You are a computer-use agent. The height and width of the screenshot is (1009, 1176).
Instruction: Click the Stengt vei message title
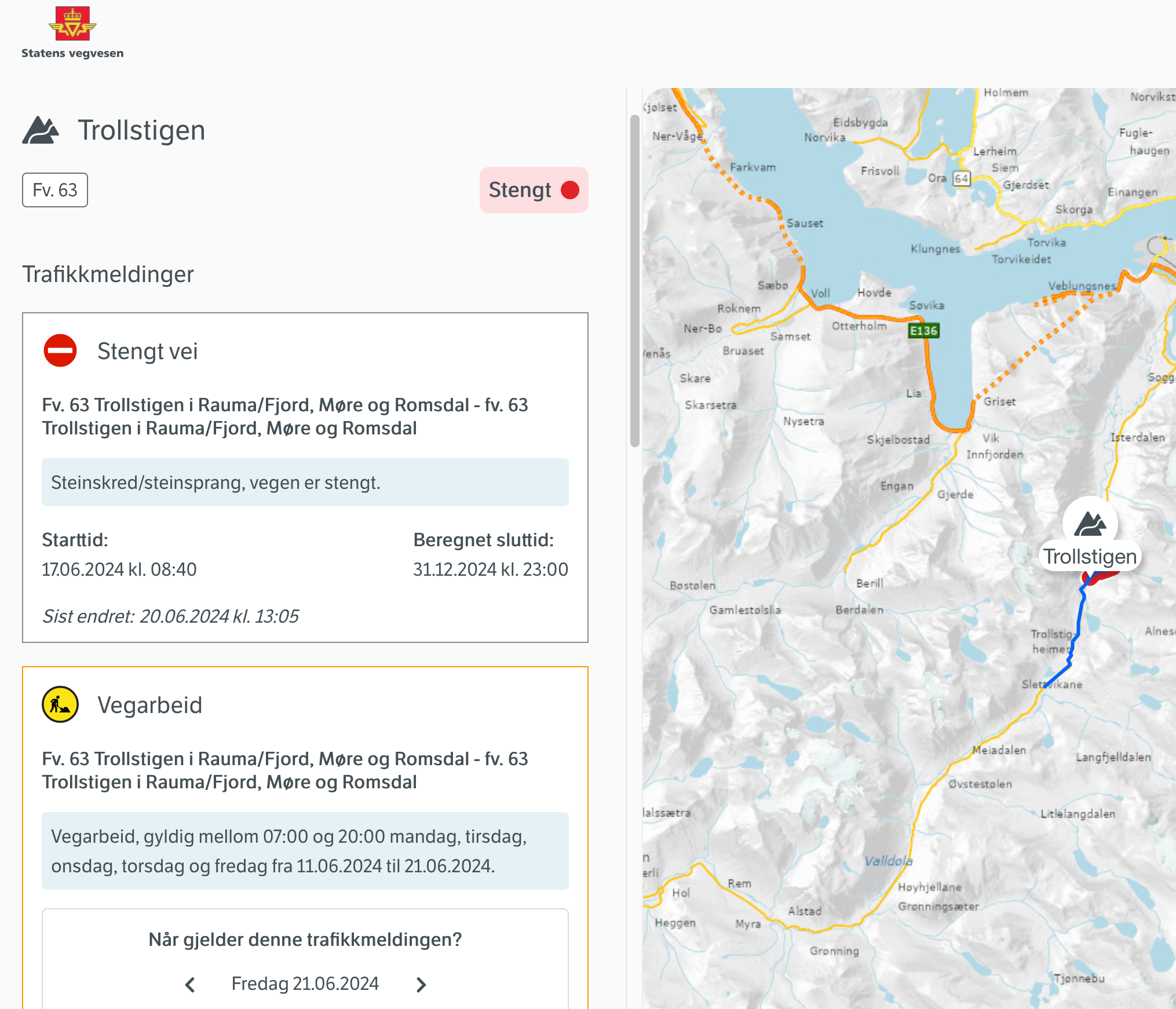coord(148,351)
